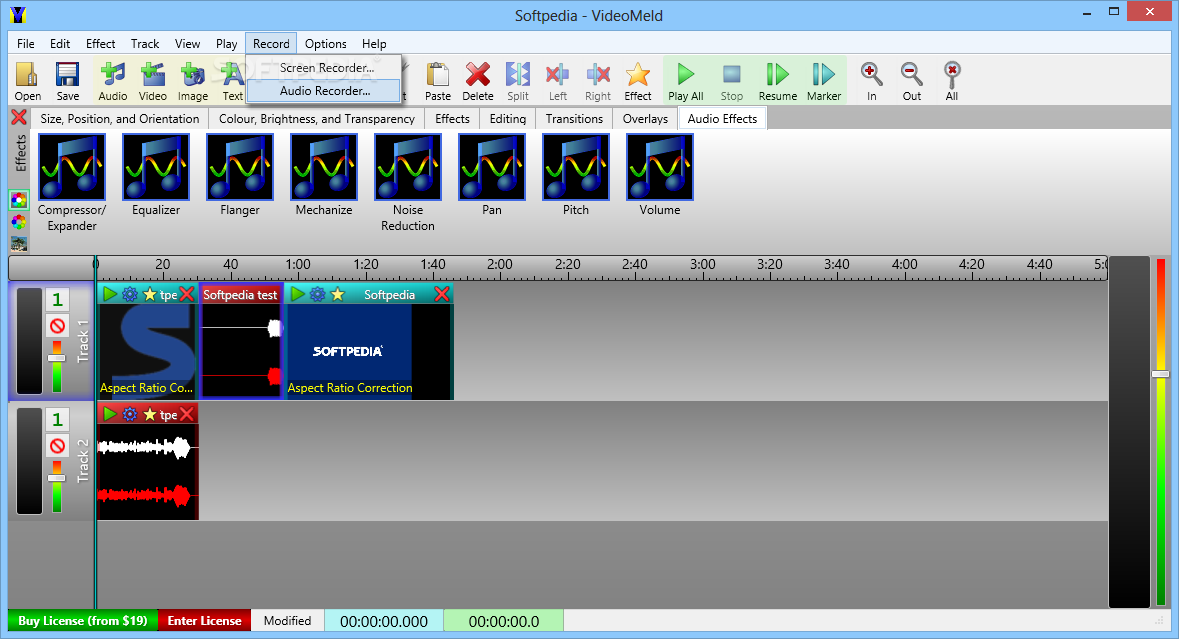Viewport: 1179px width, 639px height.
Task: Adjust the master volume slider at right
Action: pos(1160,374)
